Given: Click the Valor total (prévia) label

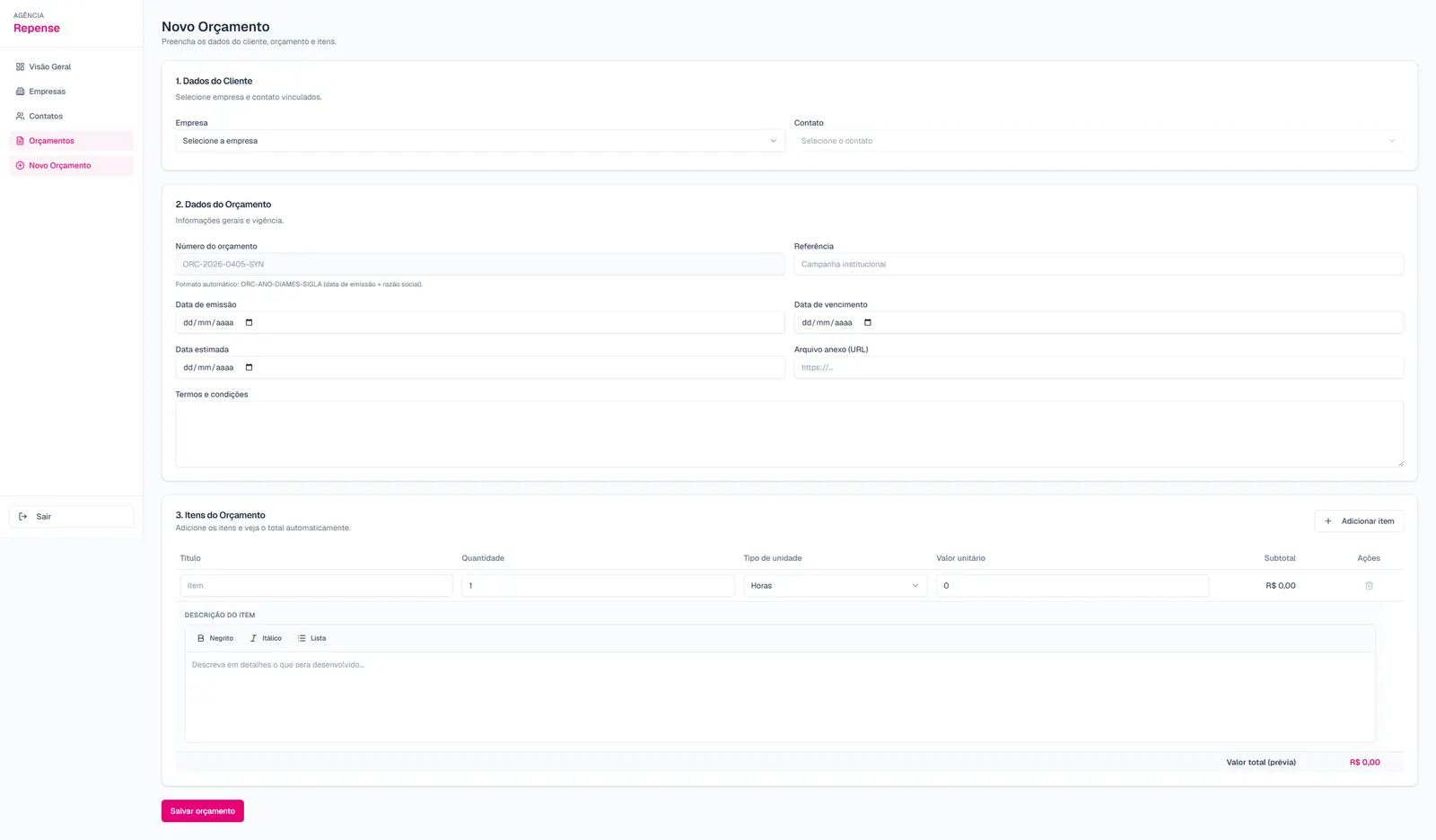Looking at the screenshot, I should [x=1261, y=762].
